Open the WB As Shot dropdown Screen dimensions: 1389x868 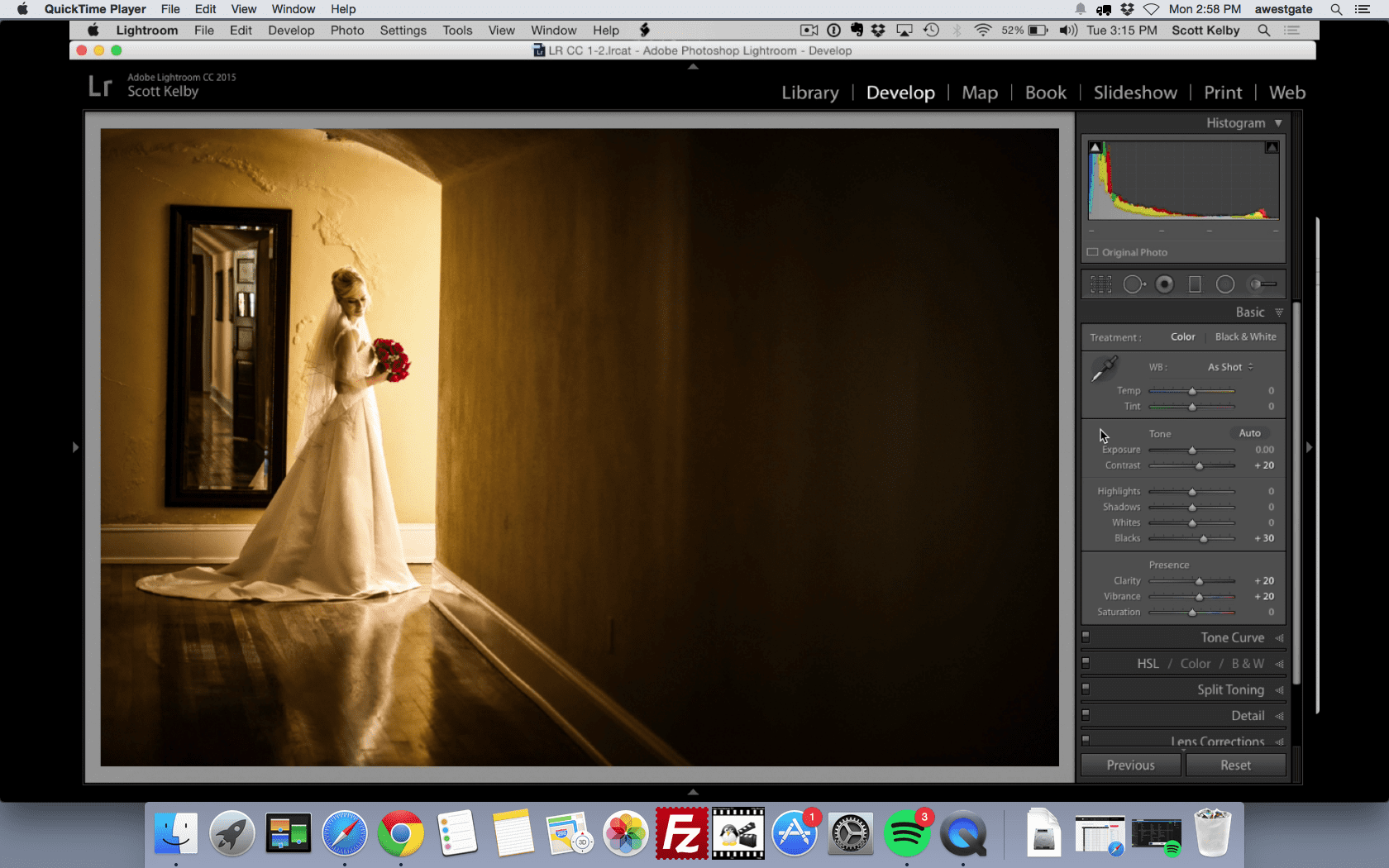[1229, 366]
